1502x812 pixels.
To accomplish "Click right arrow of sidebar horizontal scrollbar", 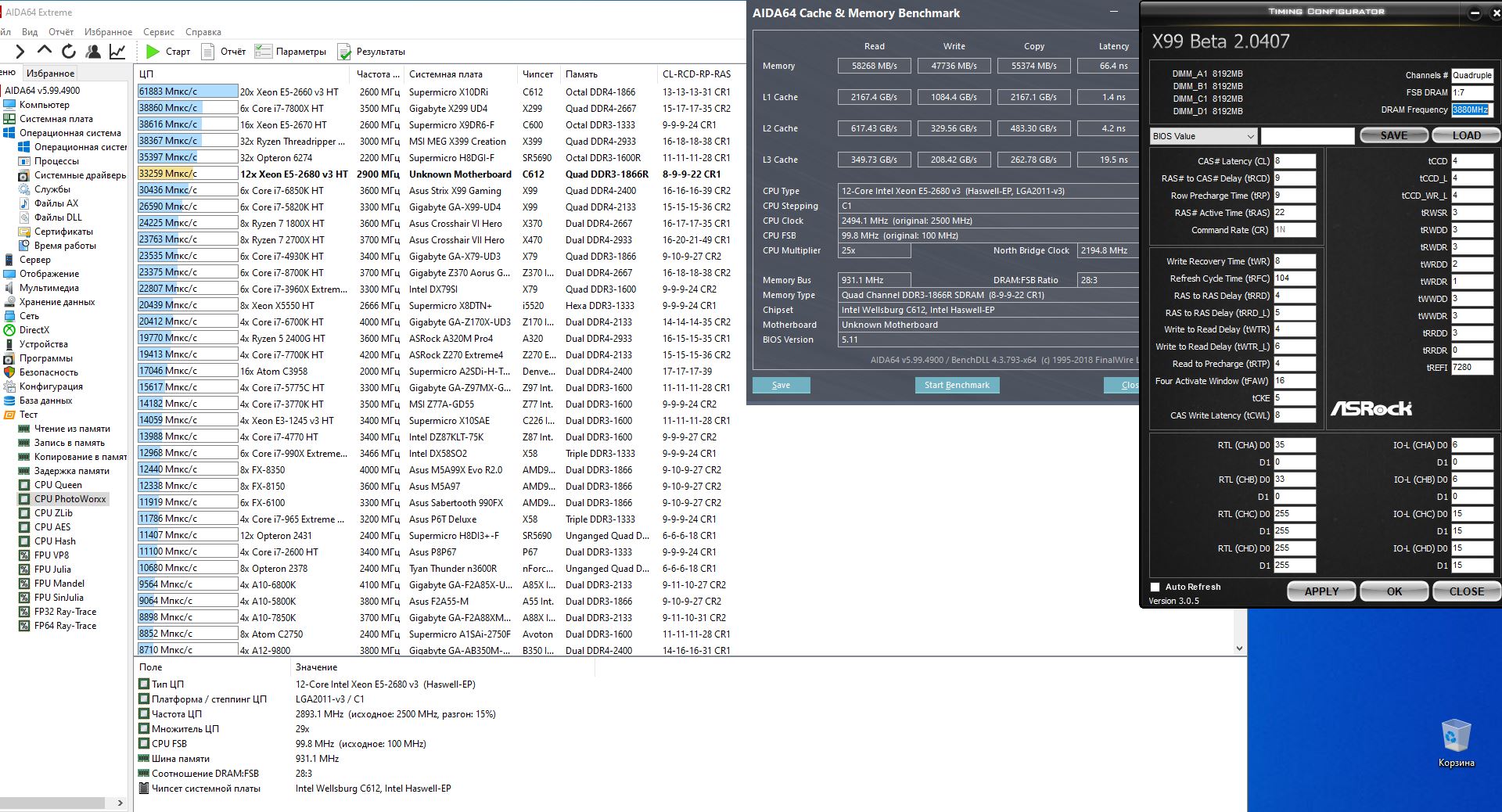I will (120, 803).
